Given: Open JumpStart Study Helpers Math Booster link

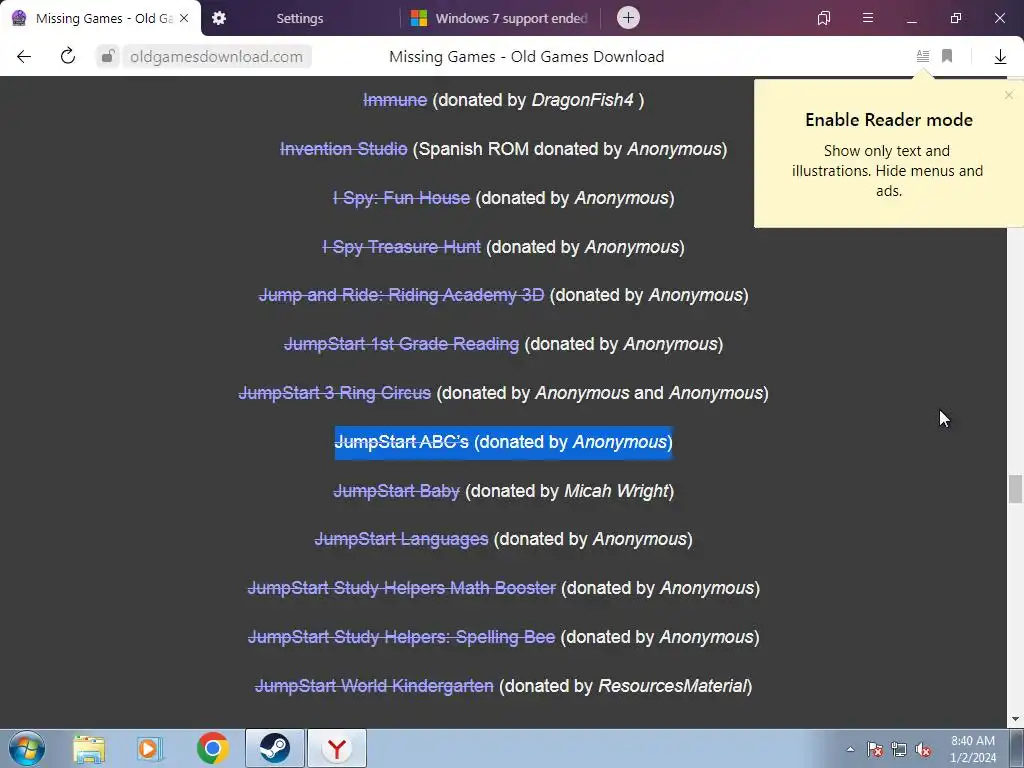Looking at the screenshot, I should (x=402, y=588).
